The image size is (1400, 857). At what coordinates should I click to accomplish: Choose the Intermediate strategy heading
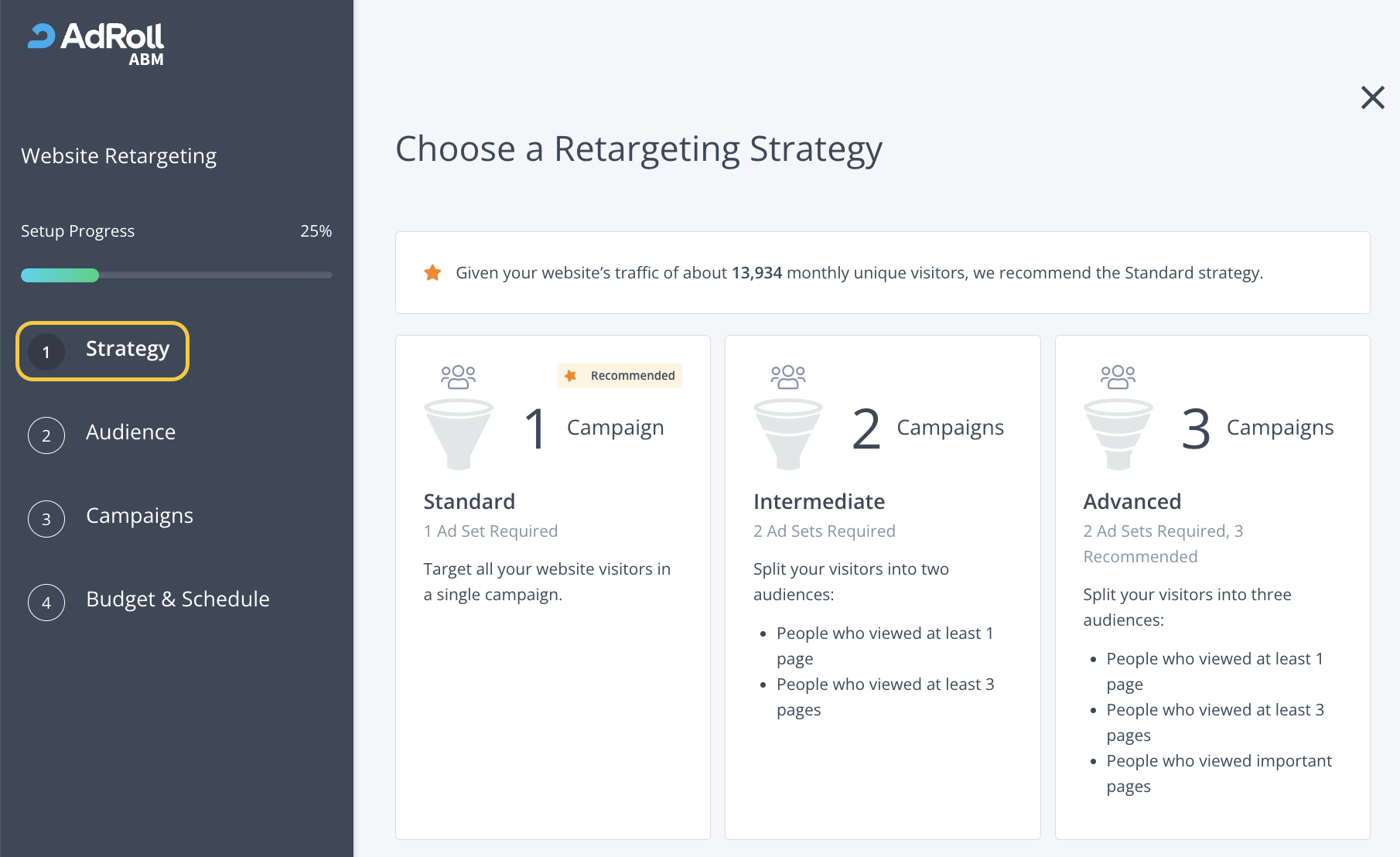pyautogui.click(x=819, y=502)
